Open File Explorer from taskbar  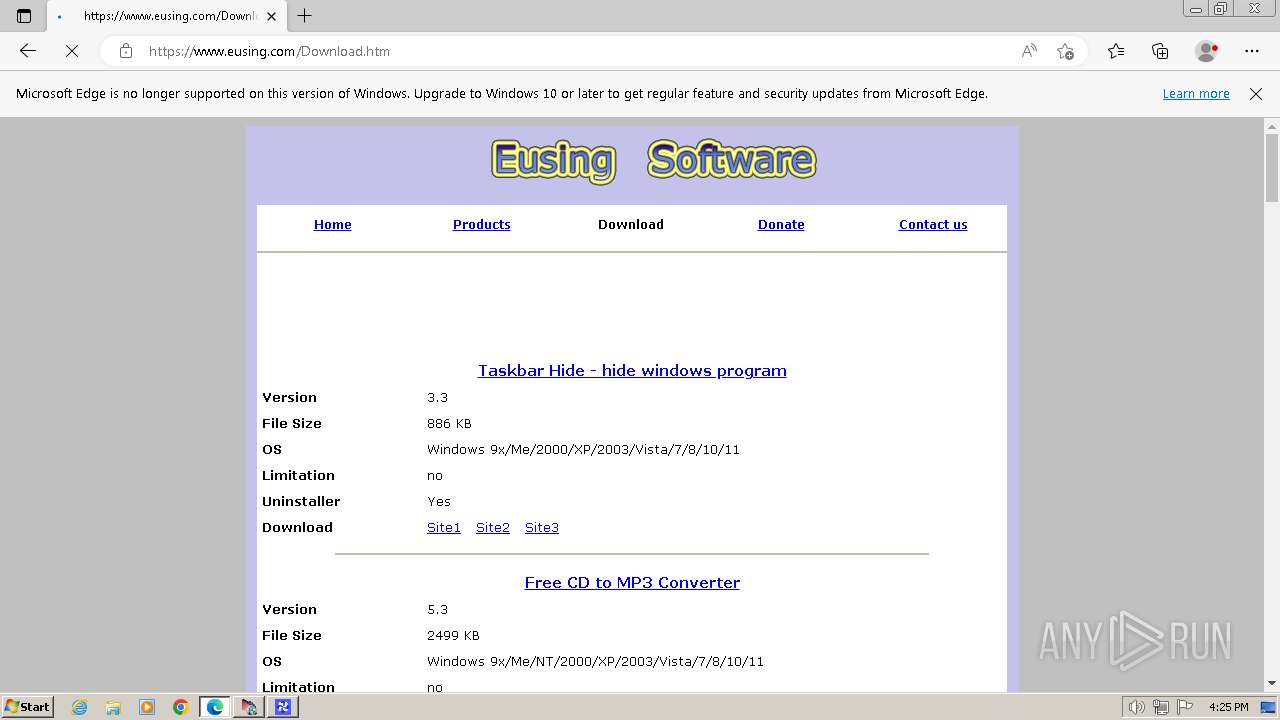pyautogui.click(x=113, y=707)
